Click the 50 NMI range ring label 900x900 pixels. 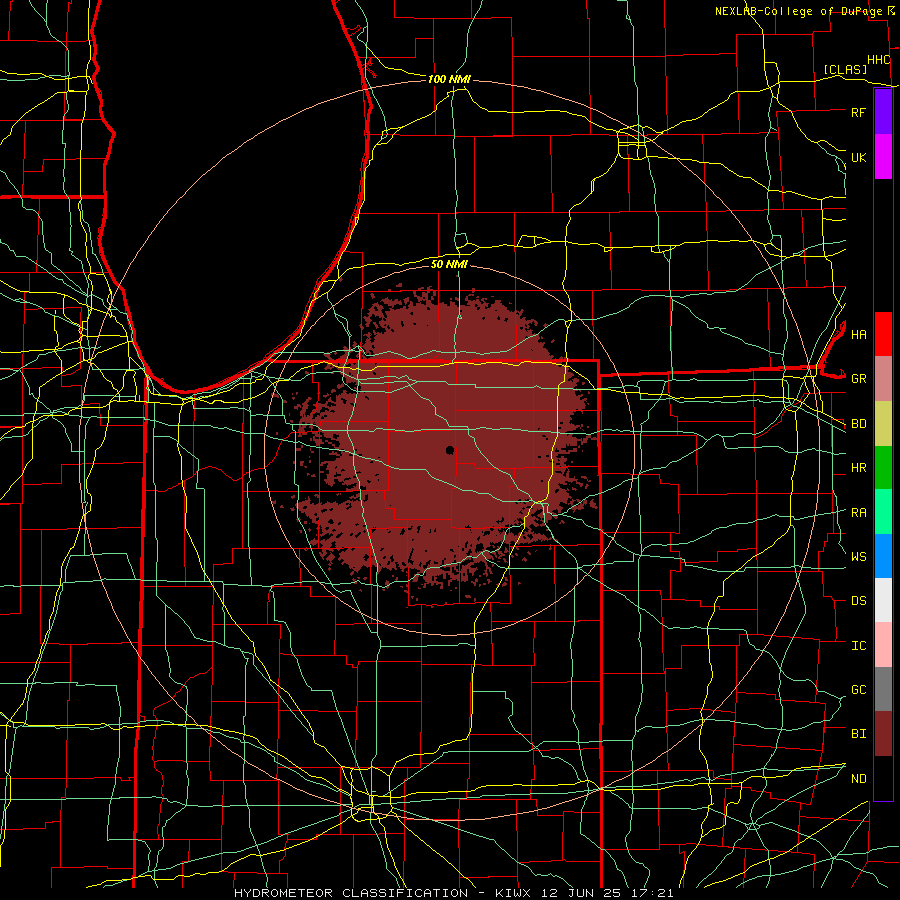point(449,264)
